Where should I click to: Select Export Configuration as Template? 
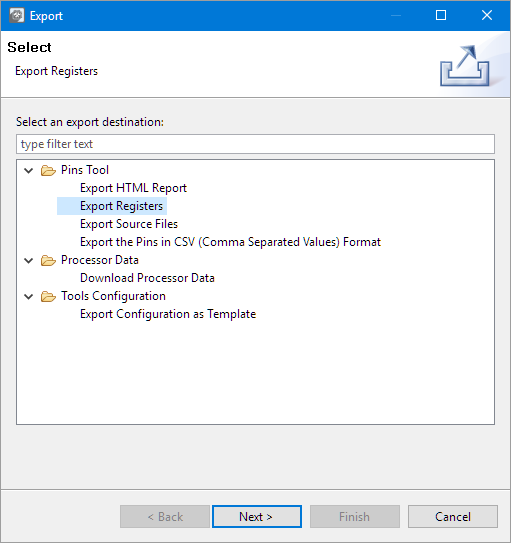(168, 314)
